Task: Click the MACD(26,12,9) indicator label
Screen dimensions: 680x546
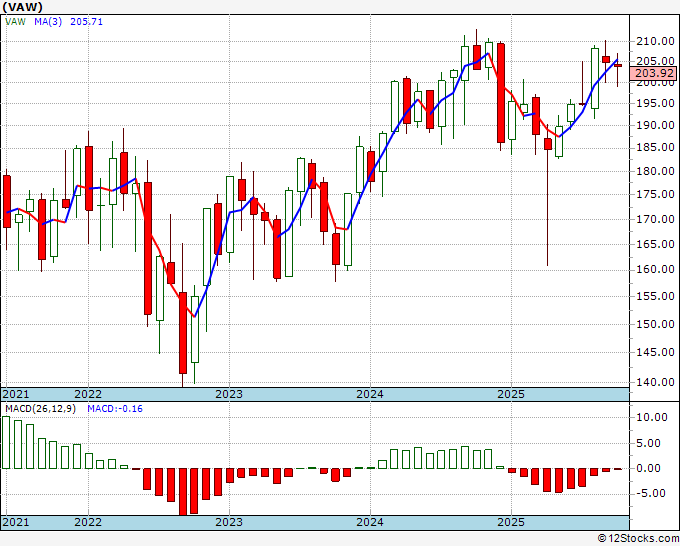Action: tap(40, 409)
